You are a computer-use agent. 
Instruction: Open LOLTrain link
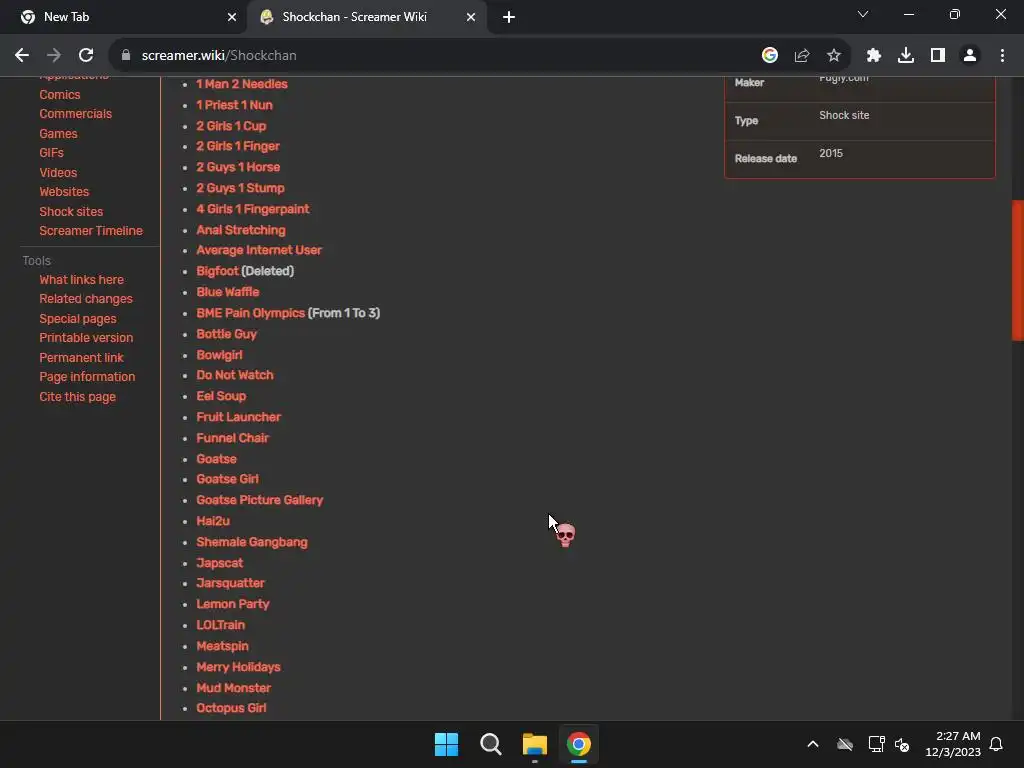221,625
